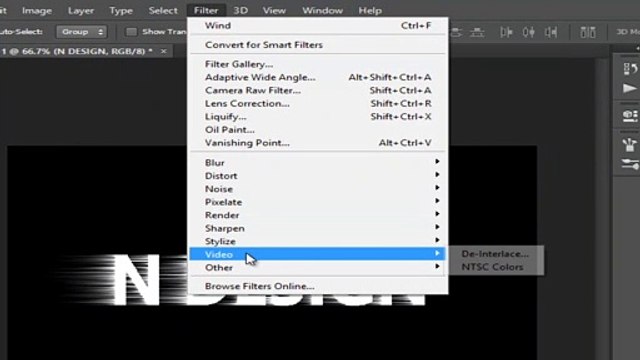This screenshot has width=640, height=360.
Task: Expand the Sharpen submenu
Action: click(318, 228)
